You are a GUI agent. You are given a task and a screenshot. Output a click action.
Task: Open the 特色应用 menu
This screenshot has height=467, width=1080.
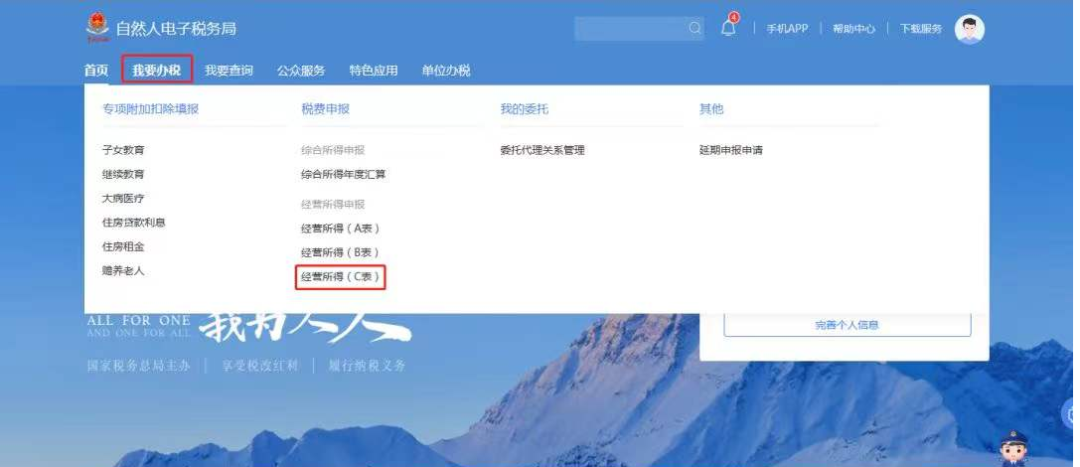pos(373,70)
